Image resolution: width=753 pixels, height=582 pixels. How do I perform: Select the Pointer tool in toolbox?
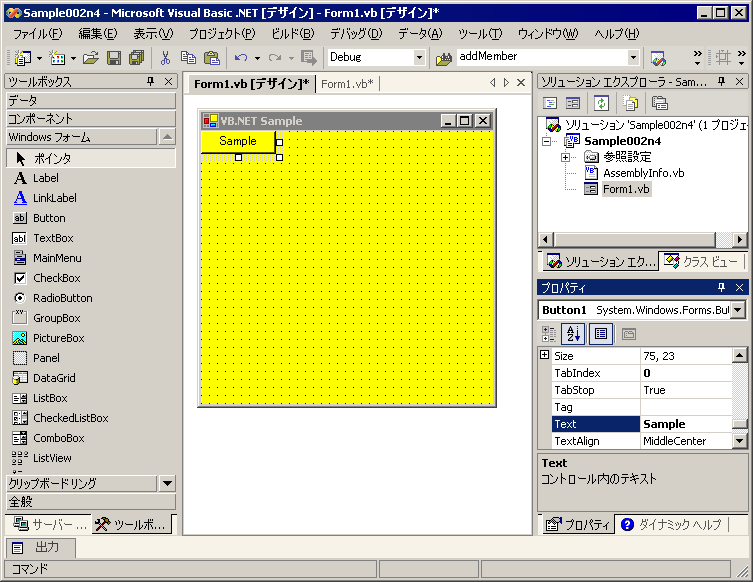pos(91,158)
